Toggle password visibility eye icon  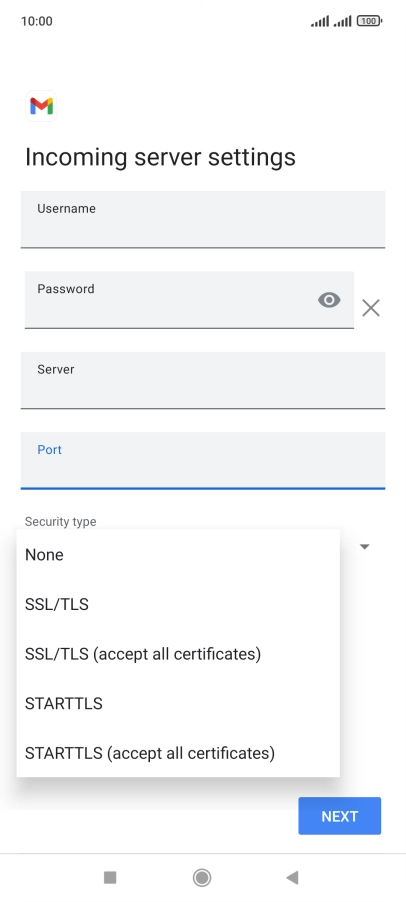click(329, 300)
